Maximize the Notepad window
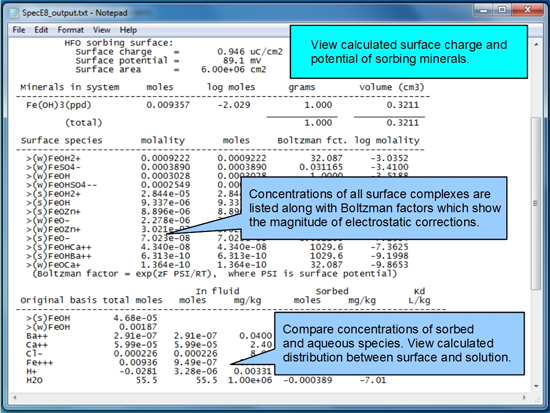The height and width of the screenshot is (413, 550). coord(502,10)
